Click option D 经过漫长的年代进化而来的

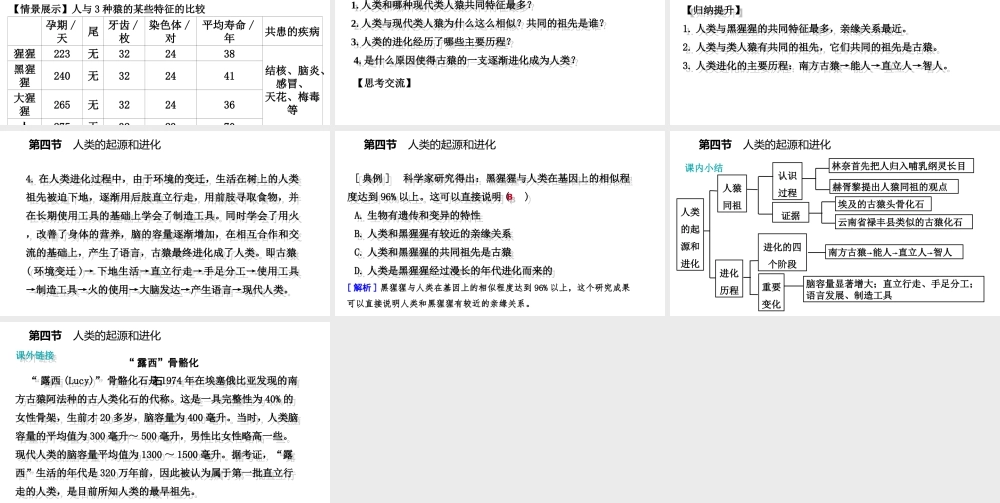coord(453,271)
